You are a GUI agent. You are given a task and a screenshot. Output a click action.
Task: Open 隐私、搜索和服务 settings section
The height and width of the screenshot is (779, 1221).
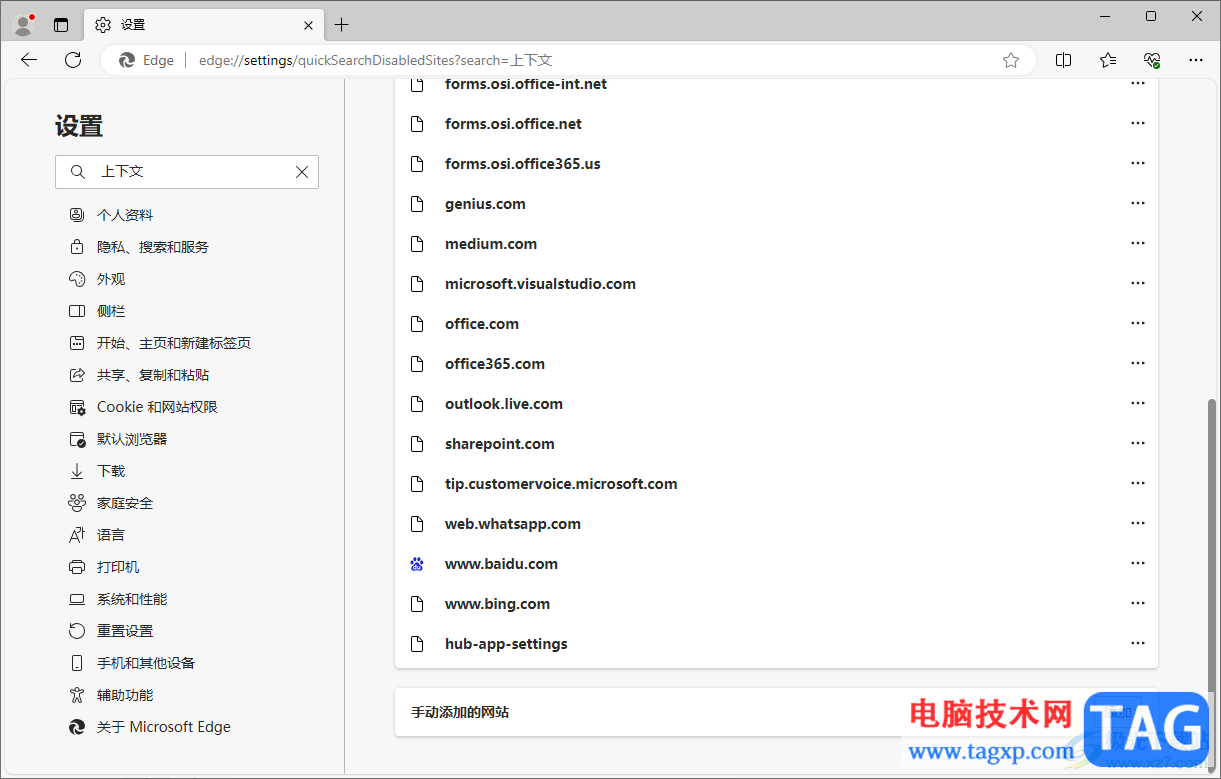pos(139,247)
